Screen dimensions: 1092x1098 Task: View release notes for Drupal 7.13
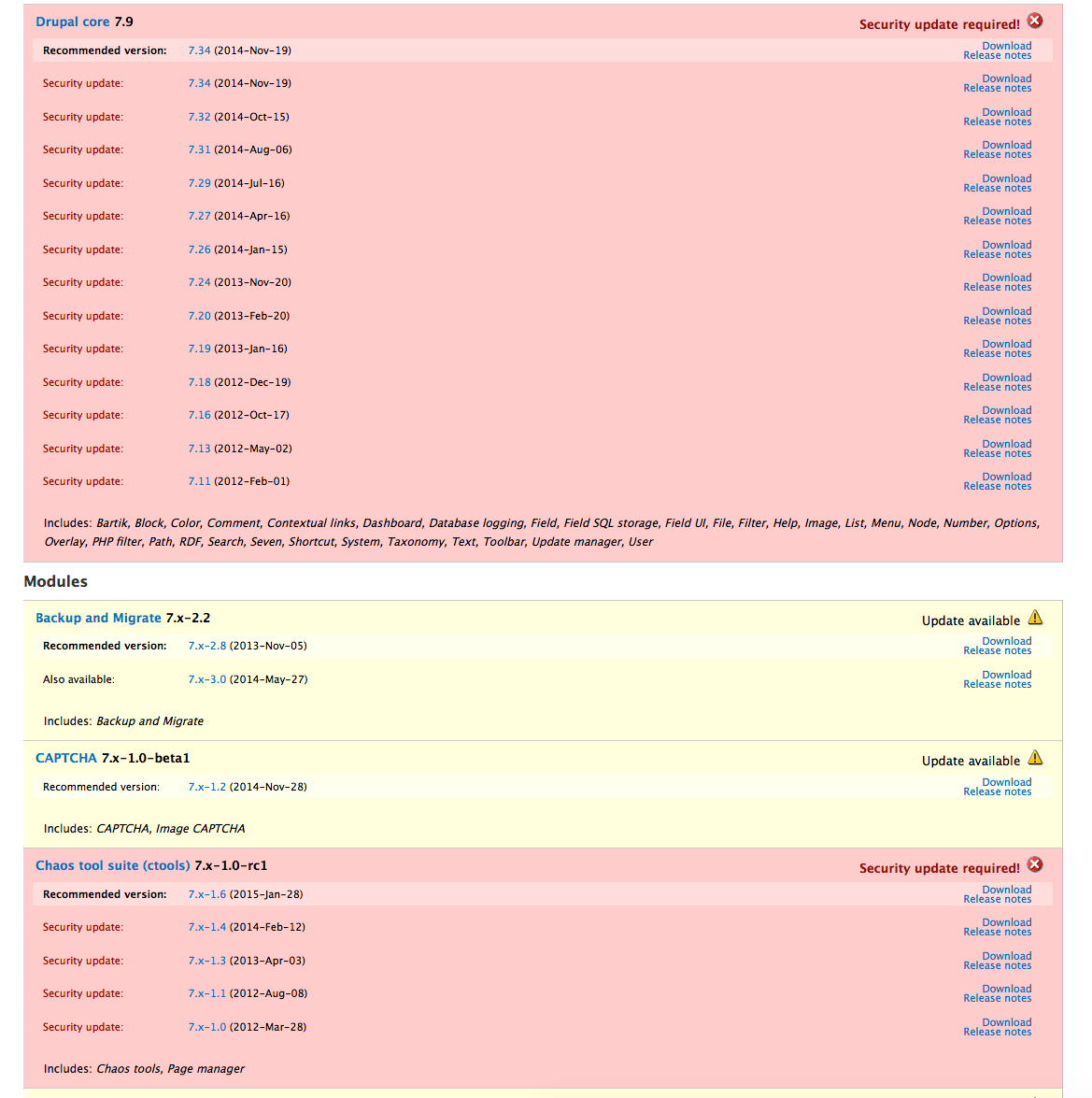pos(998,454)
